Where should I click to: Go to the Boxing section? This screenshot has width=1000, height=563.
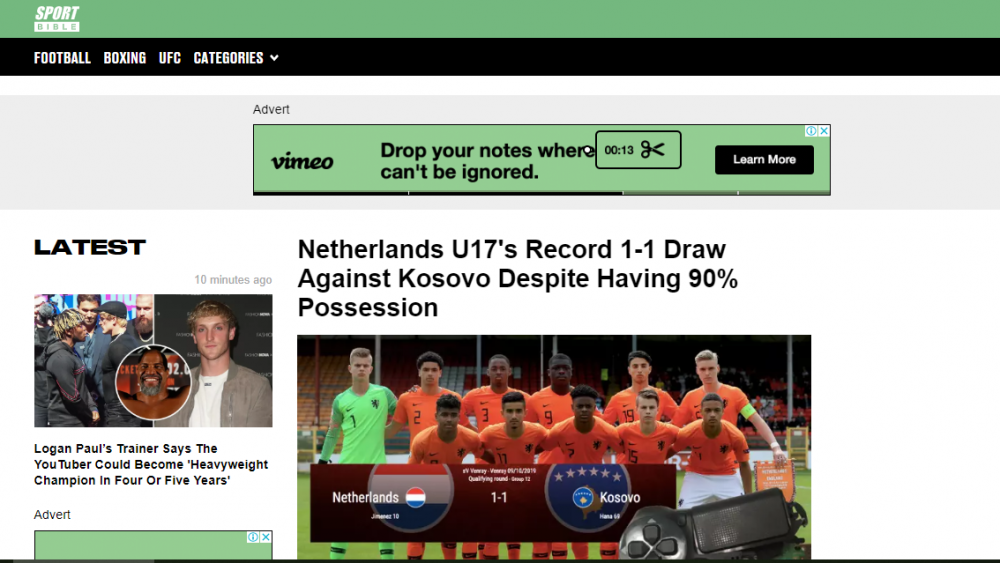(x=124, y=58)
